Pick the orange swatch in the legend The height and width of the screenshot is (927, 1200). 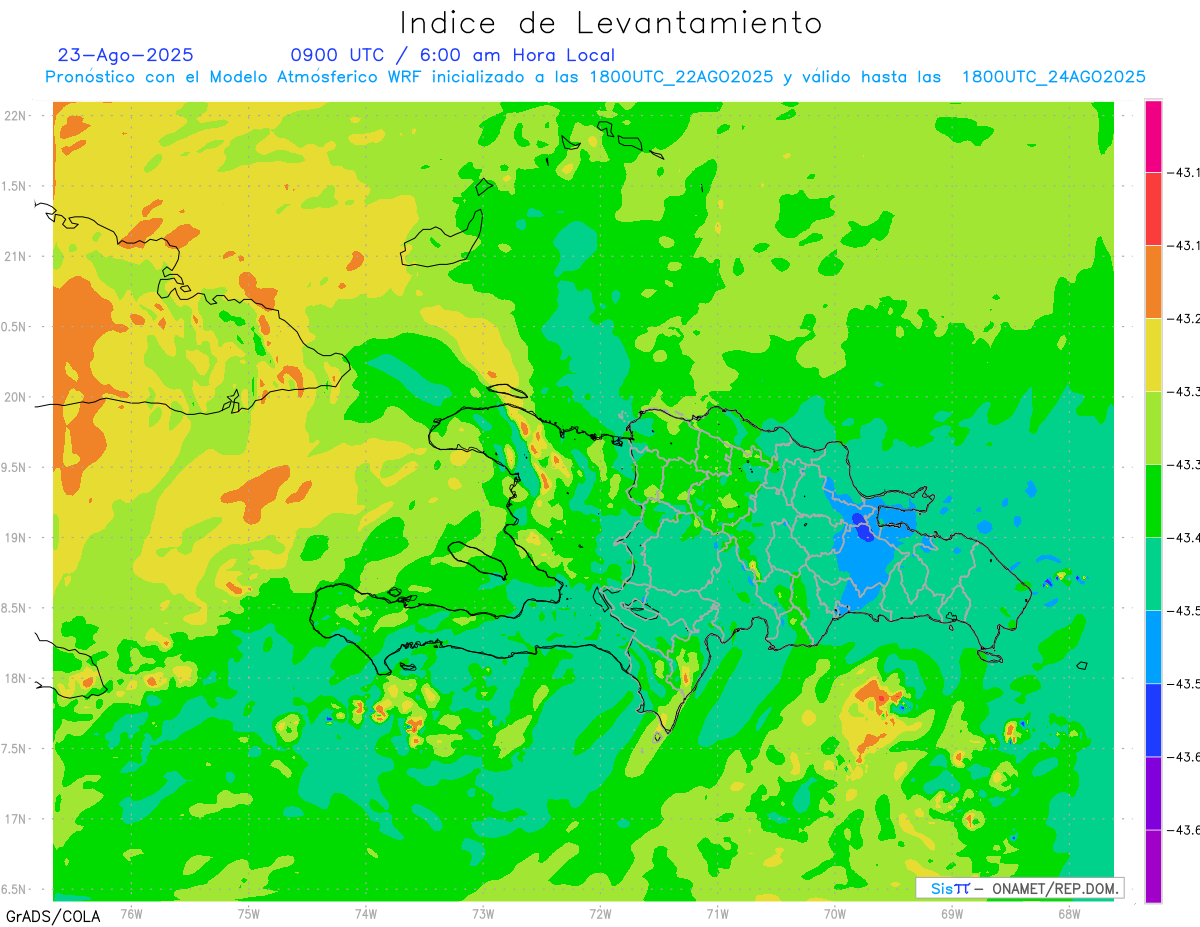pyautogui.click(x=1153, y=282)
